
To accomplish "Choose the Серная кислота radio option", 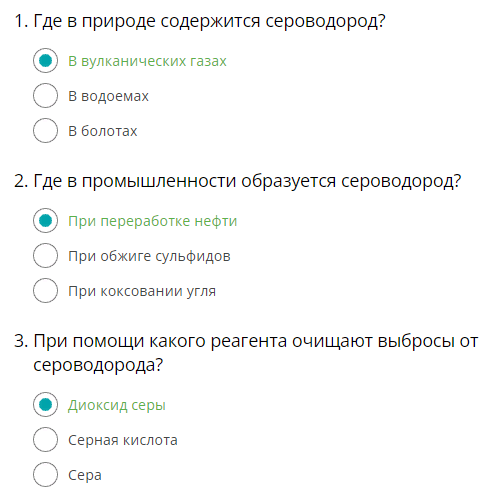I will point(45,440).
